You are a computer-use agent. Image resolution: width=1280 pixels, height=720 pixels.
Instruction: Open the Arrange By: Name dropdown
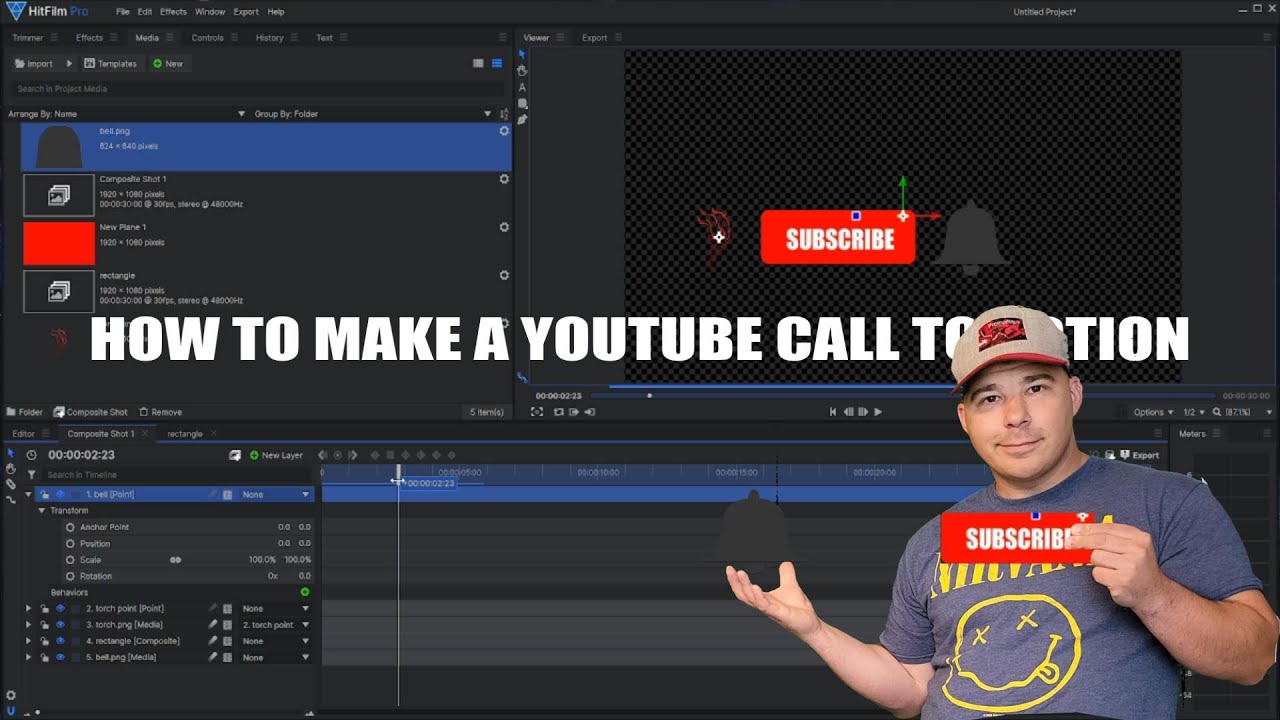point(126,114)
